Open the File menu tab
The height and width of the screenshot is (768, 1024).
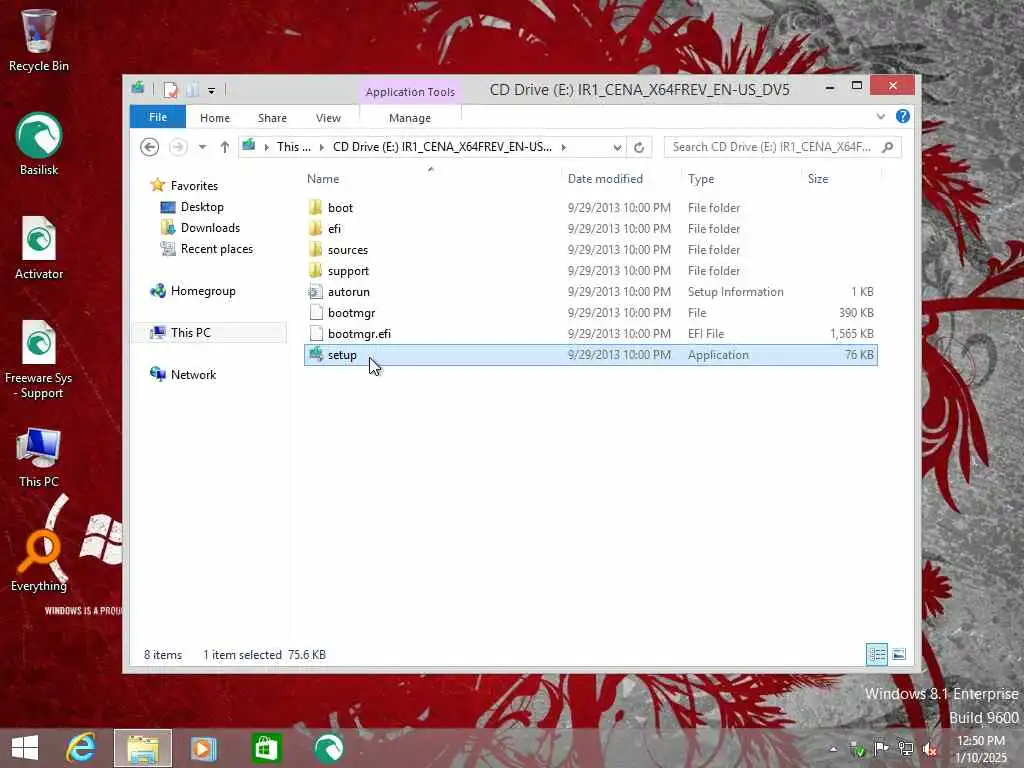click(157, 117)
